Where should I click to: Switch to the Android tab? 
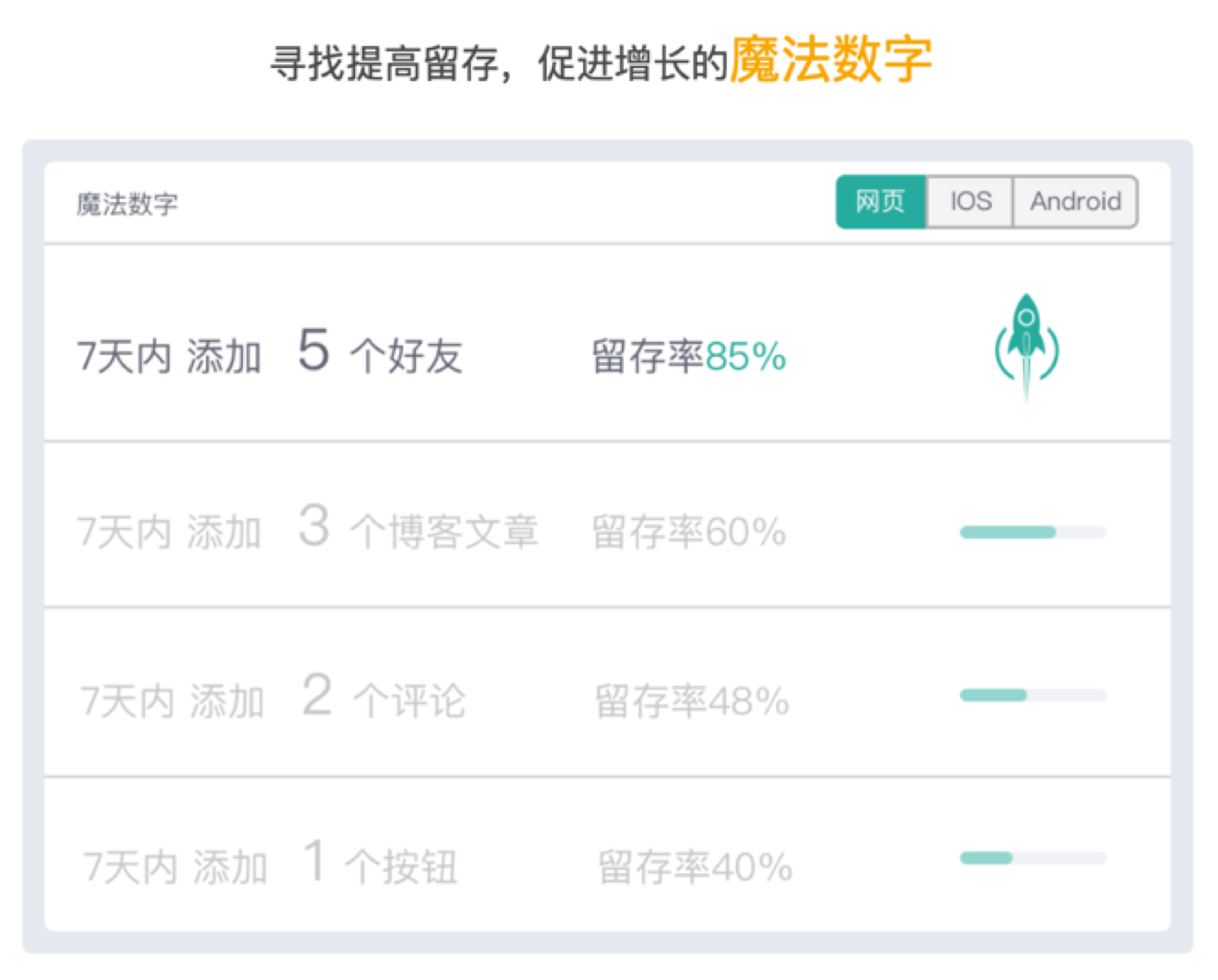tap(1075, 202)
